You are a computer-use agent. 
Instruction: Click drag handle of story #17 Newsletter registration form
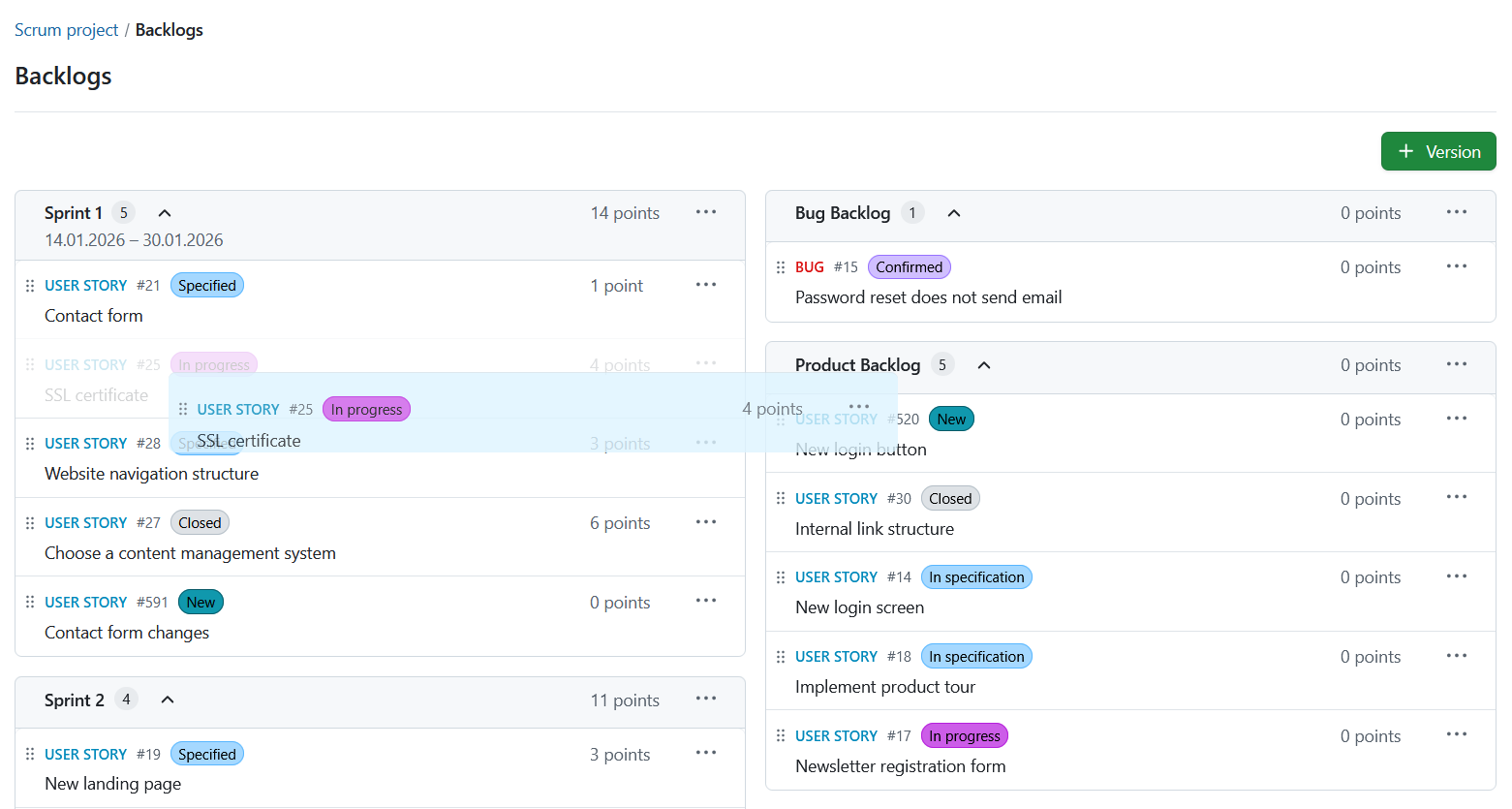click(x=781, y=735)
